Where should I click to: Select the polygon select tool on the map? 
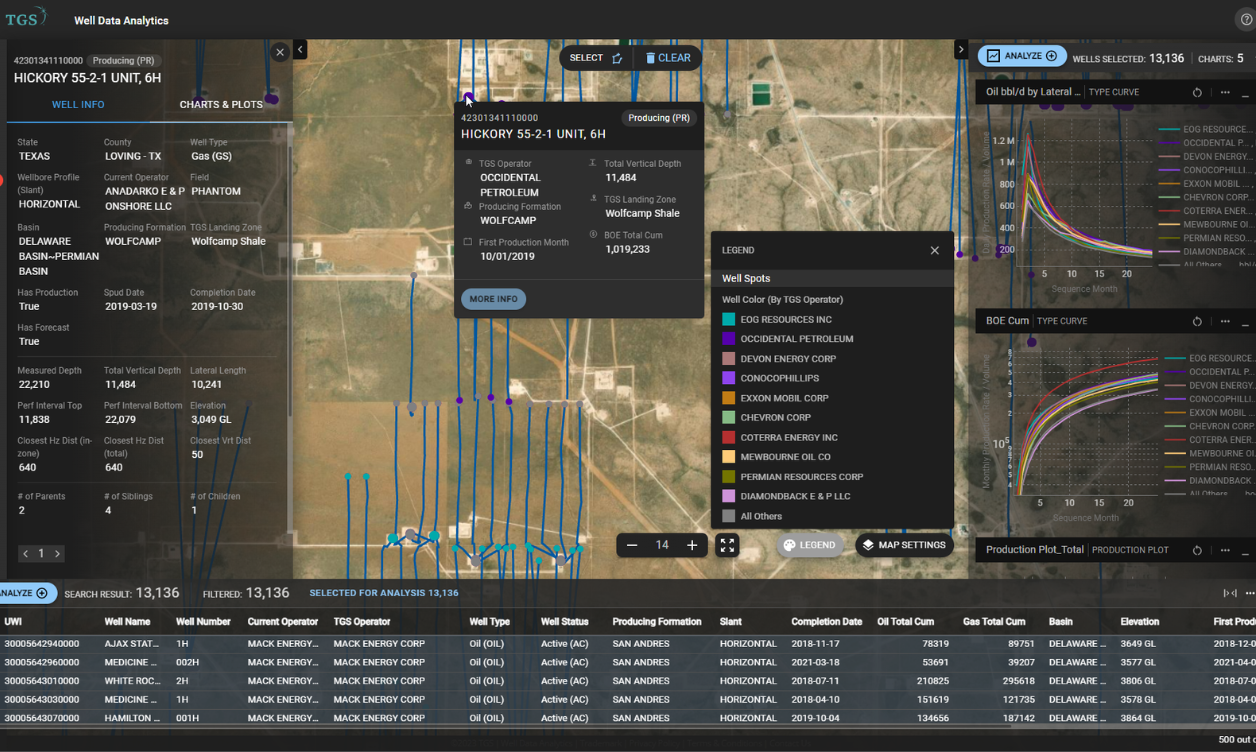(616, 58)
